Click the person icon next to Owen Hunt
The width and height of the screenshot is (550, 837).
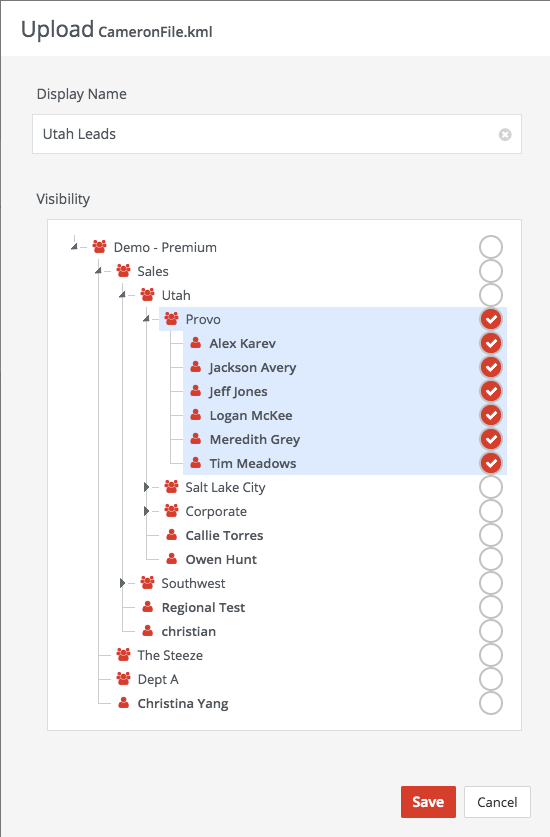(172, 559)
